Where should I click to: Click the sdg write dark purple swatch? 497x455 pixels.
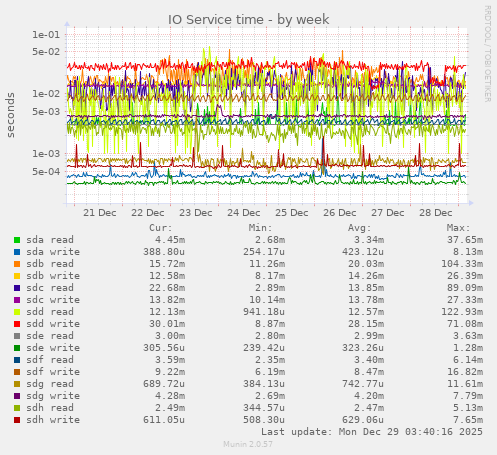[17, 396]
